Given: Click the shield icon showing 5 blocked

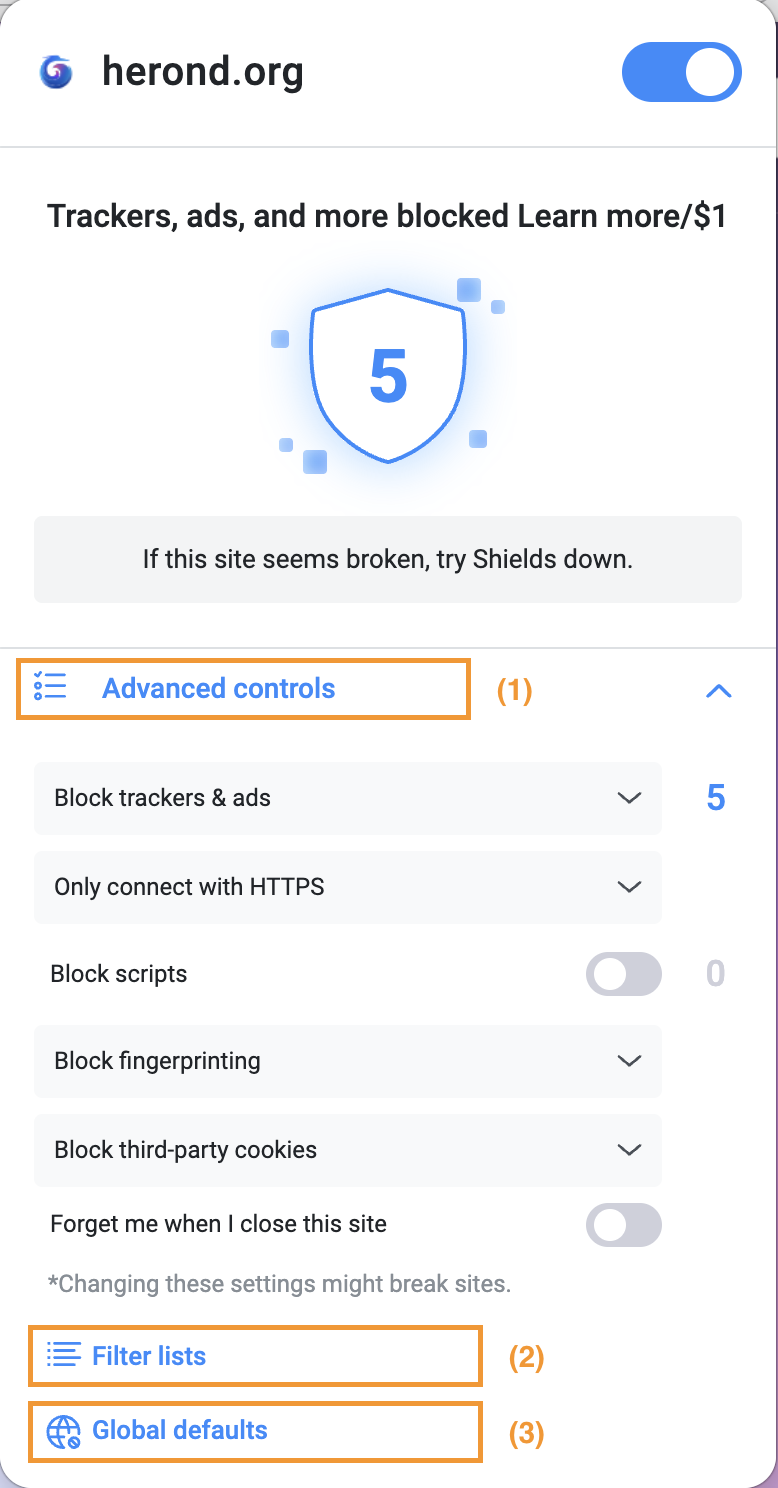Looking at the screenshot, I should pyautogui.click(x=388, y=375).
